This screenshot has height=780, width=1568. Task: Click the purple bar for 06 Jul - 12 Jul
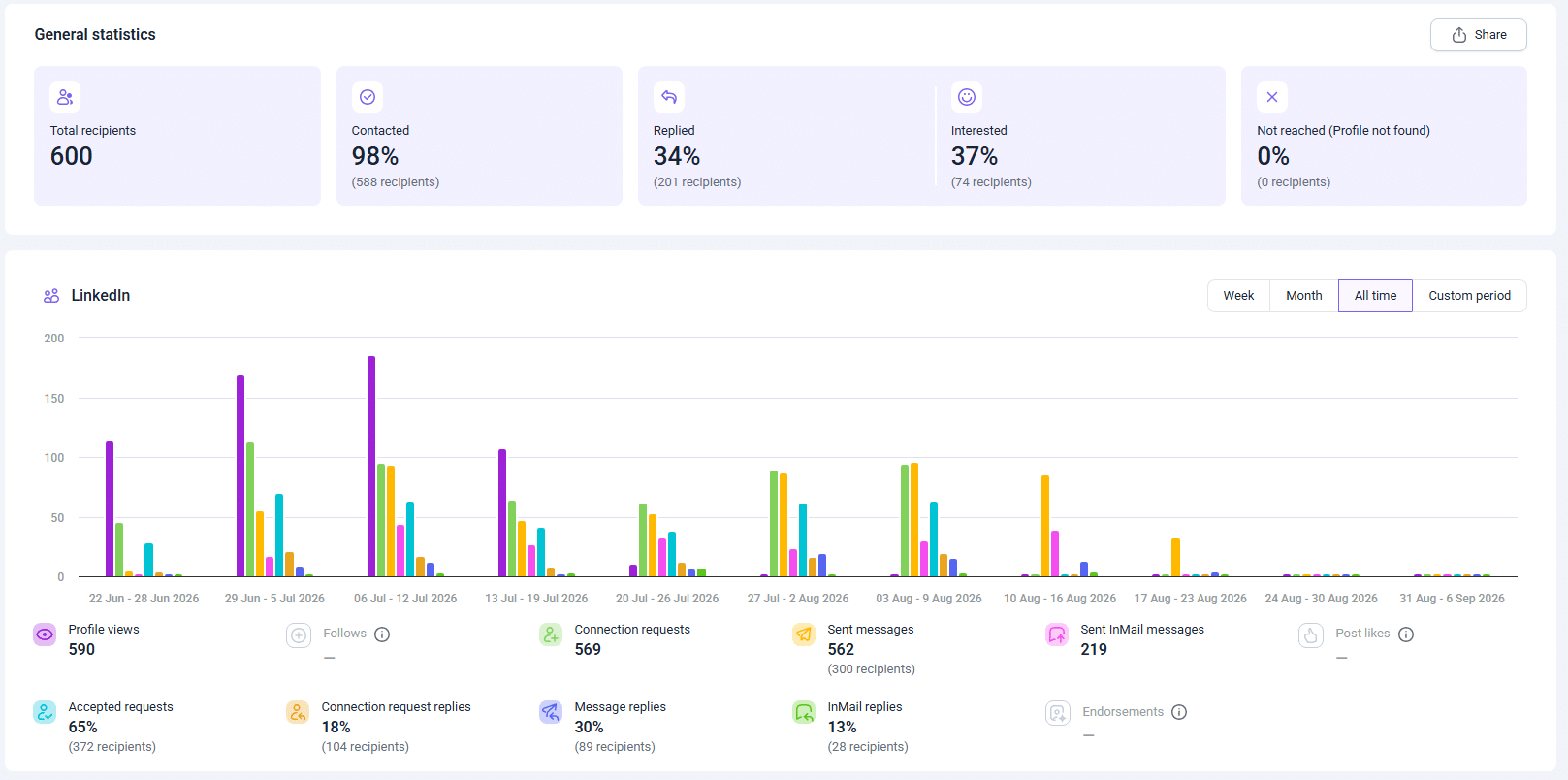371,467
